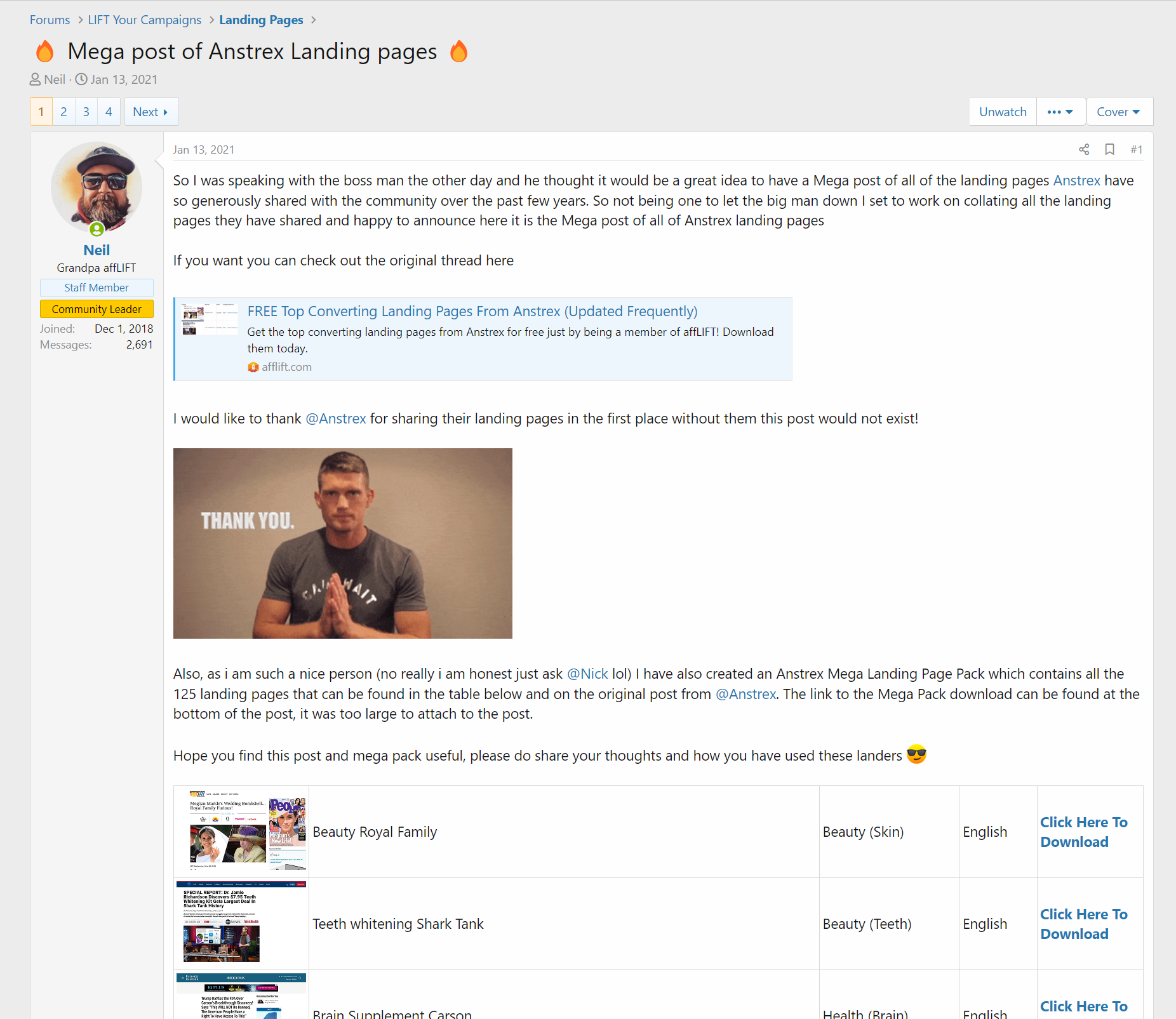Screen dimensions: 1176x1019
Task: Go to page 2 of the thread
Action: click(63, 112)
